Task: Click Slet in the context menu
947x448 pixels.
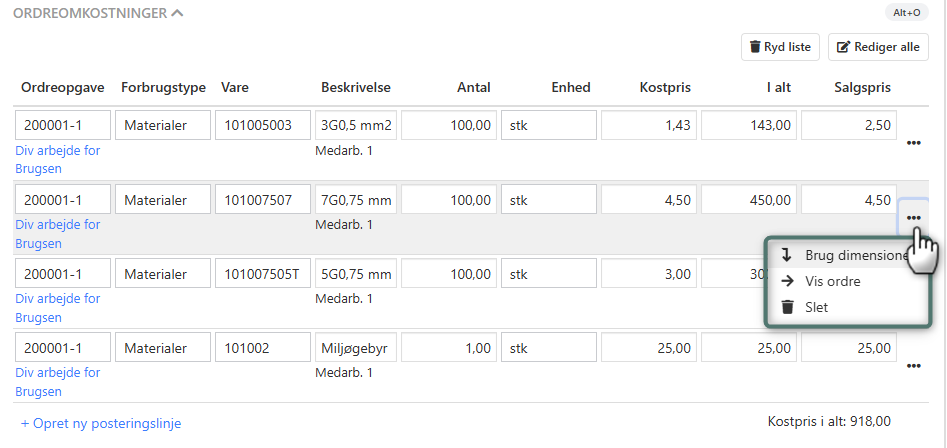Action: coord(816,307)
